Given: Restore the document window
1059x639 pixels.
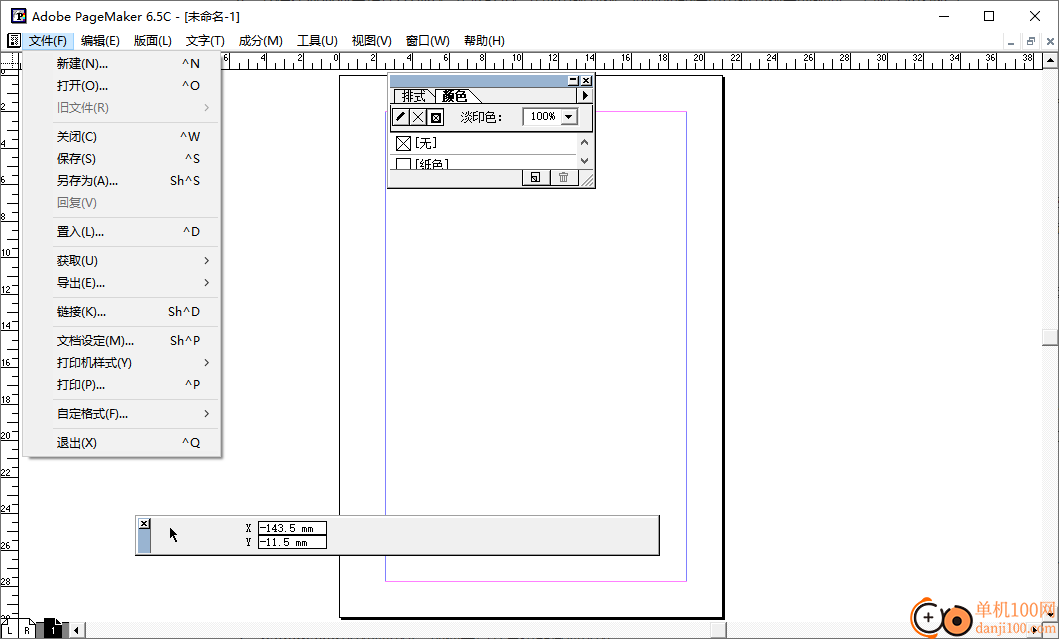Looking at the screenshot, I should (1031, 41).
